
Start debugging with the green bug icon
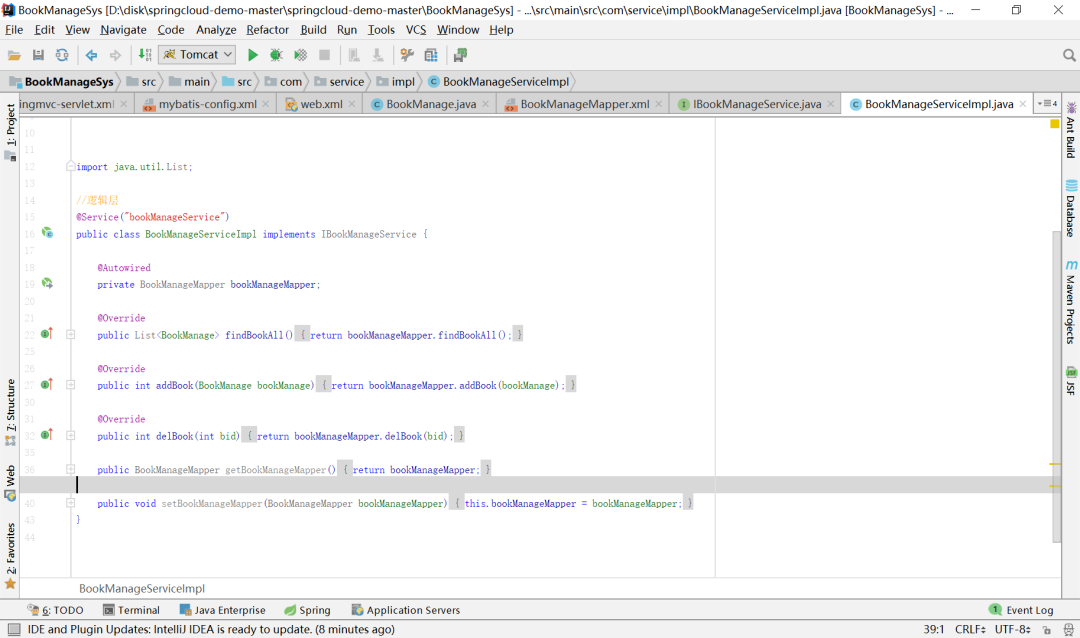[276, 55]
